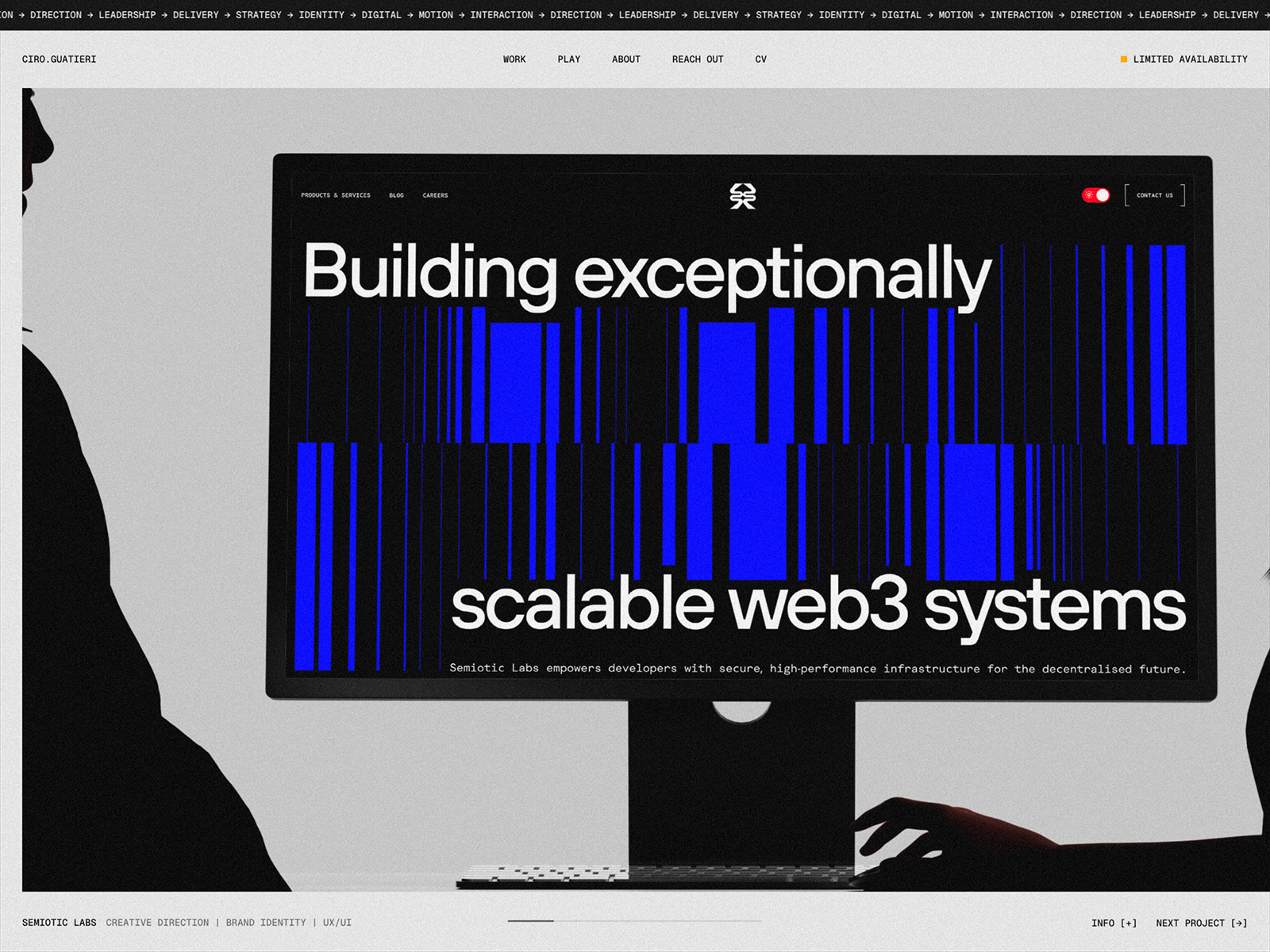1270x952 pixels.
Task: Toggle the red light mode switch
Action: (1095, 195)
